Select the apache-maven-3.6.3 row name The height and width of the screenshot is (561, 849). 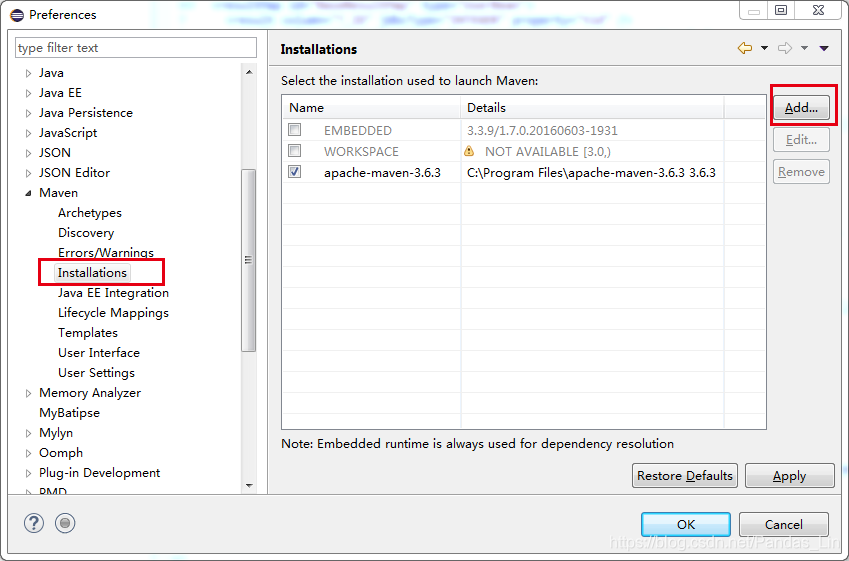(382, 172)
